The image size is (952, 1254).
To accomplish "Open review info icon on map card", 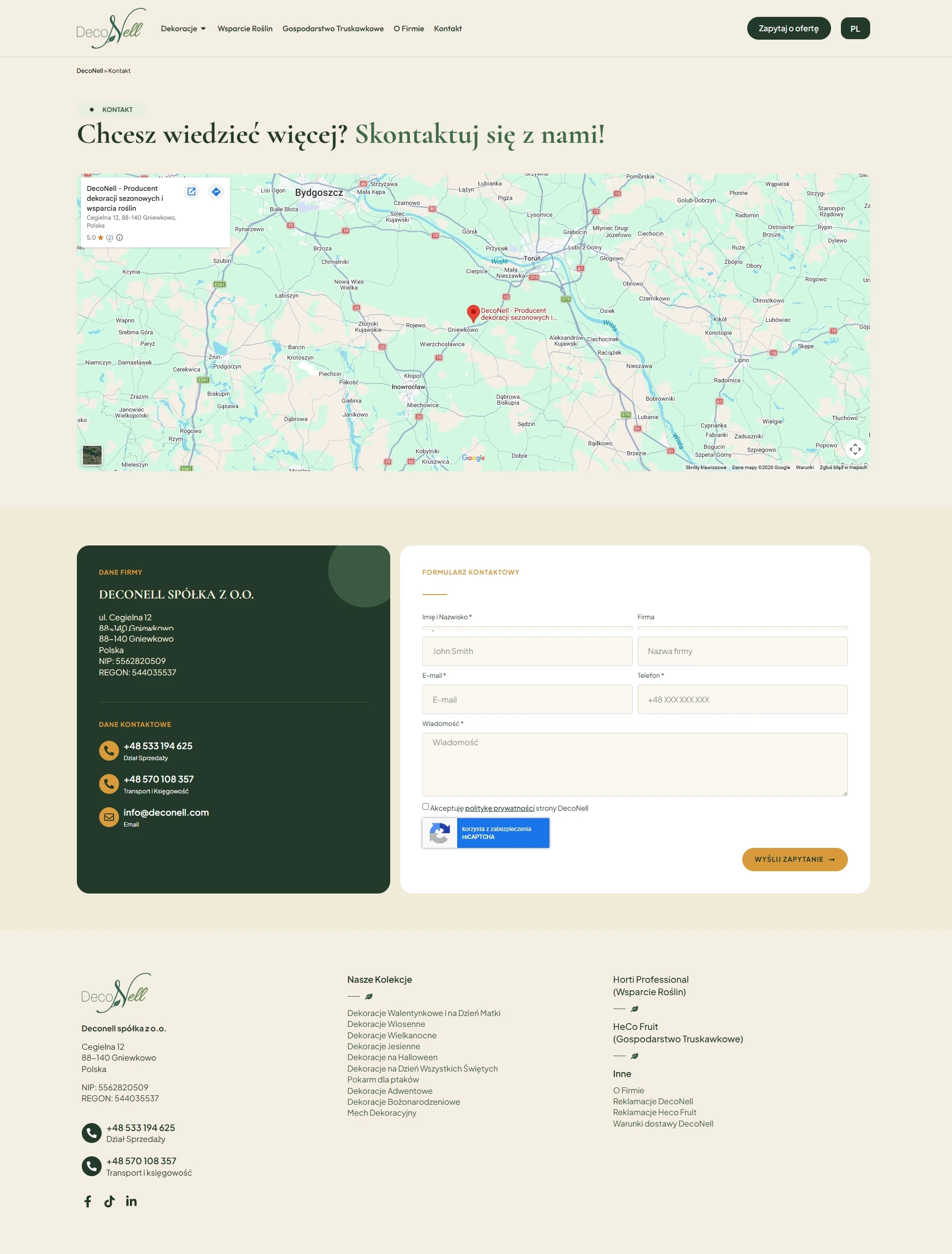I will pos(119,238).
